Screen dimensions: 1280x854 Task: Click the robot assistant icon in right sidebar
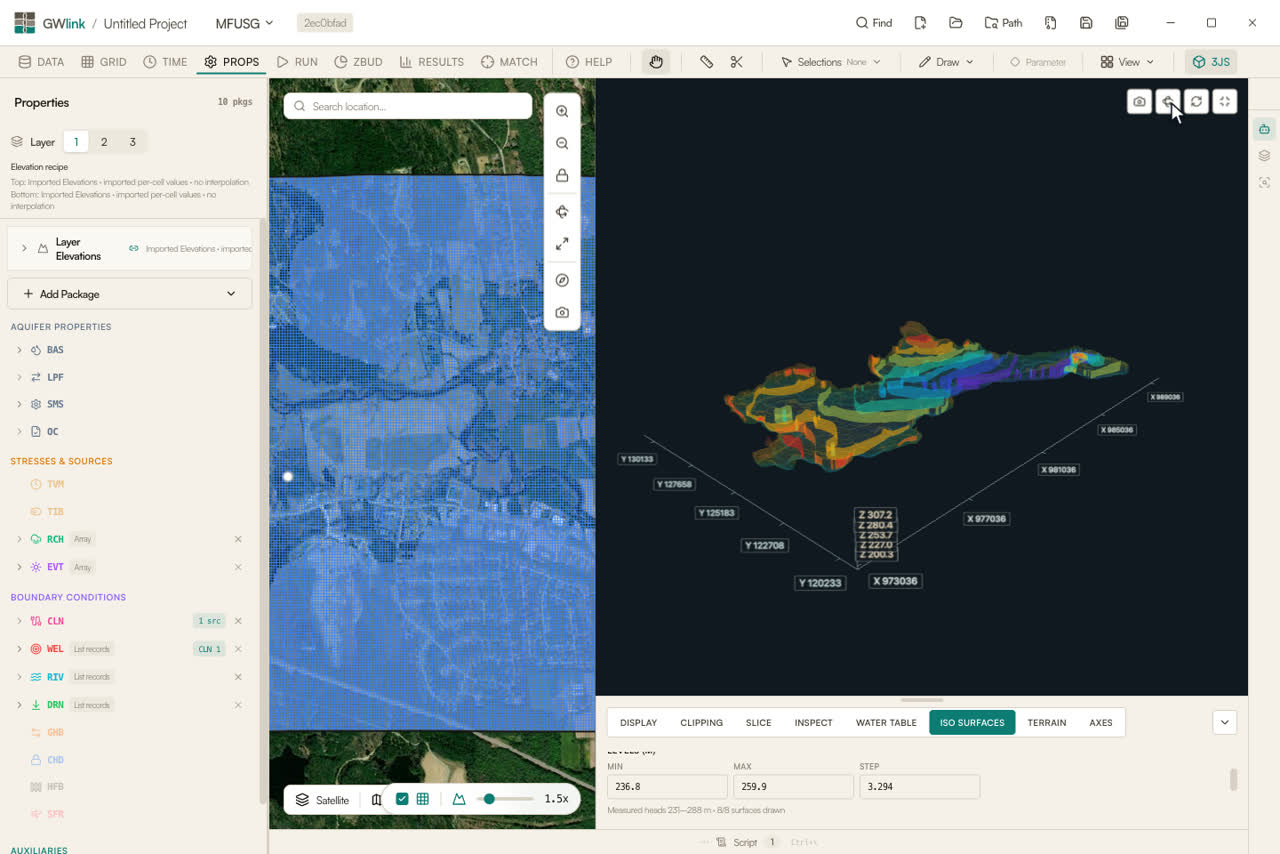(x=1264, y=129)
